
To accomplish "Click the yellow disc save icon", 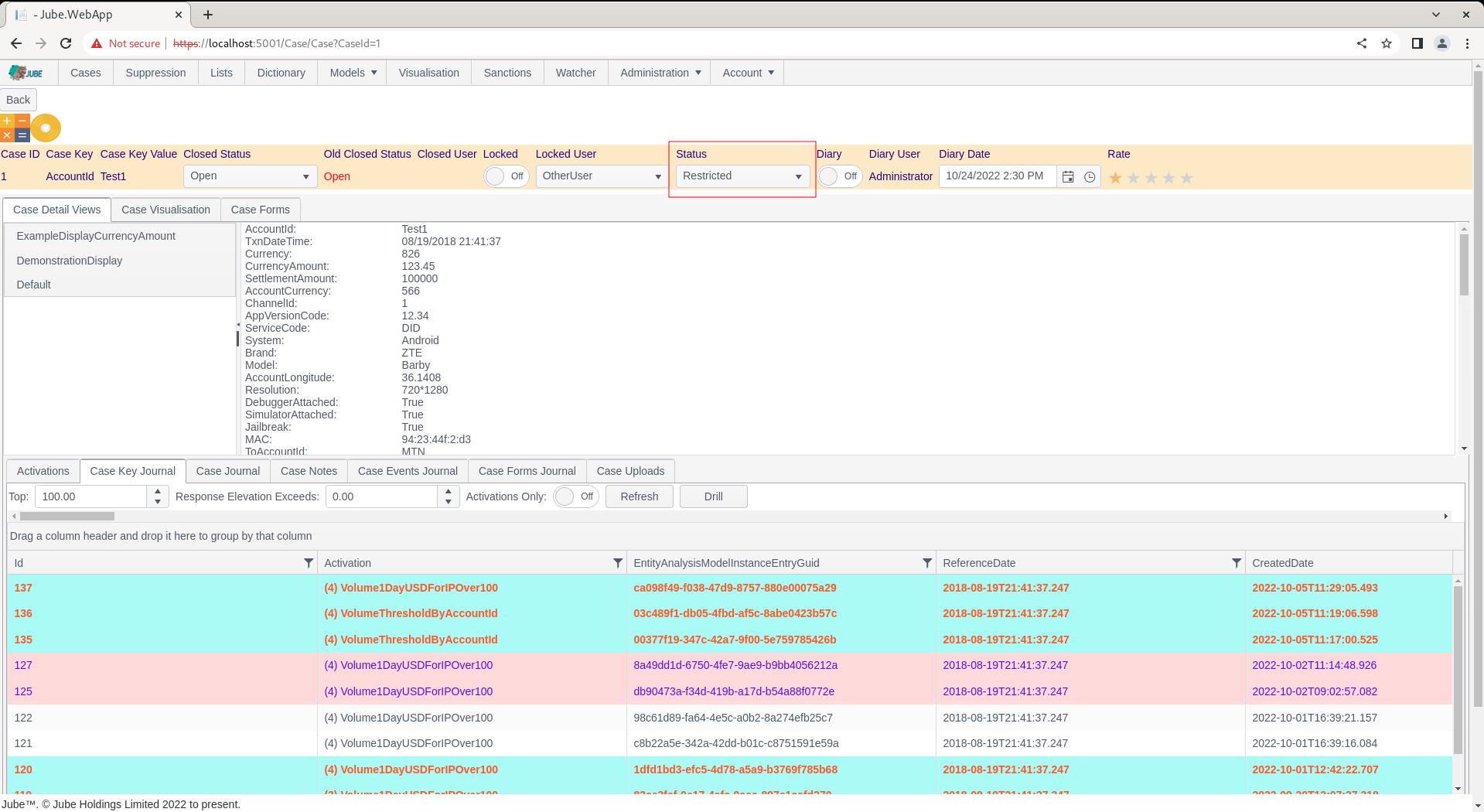I will click(x=46, y=128).
